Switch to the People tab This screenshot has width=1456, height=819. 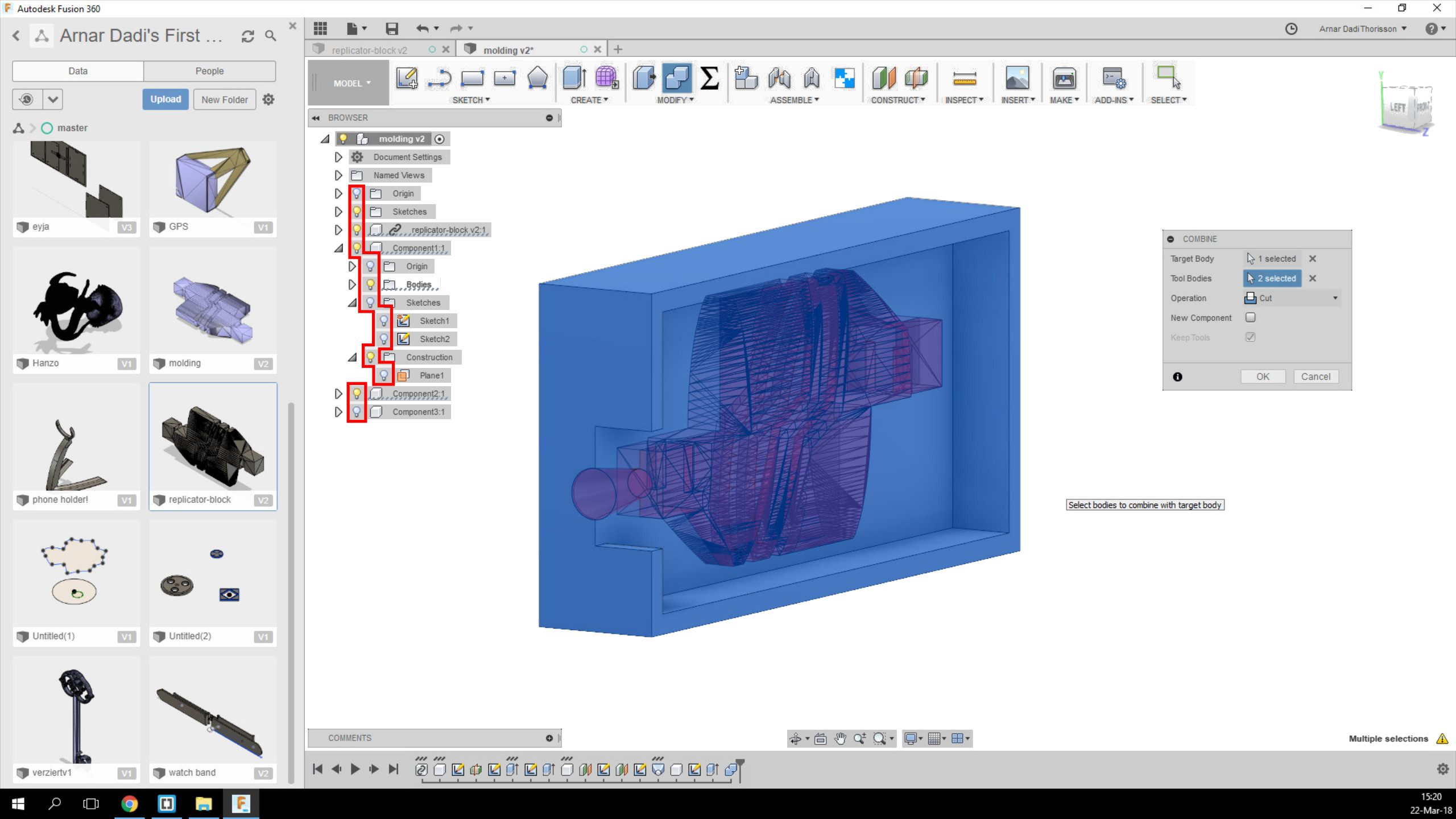point(209,71)
